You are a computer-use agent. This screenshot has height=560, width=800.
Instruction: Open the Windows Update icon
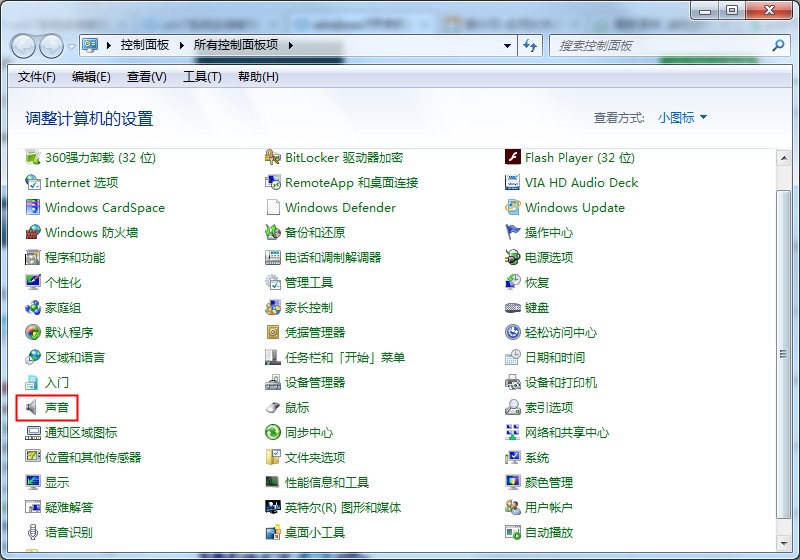pos(512,207)
